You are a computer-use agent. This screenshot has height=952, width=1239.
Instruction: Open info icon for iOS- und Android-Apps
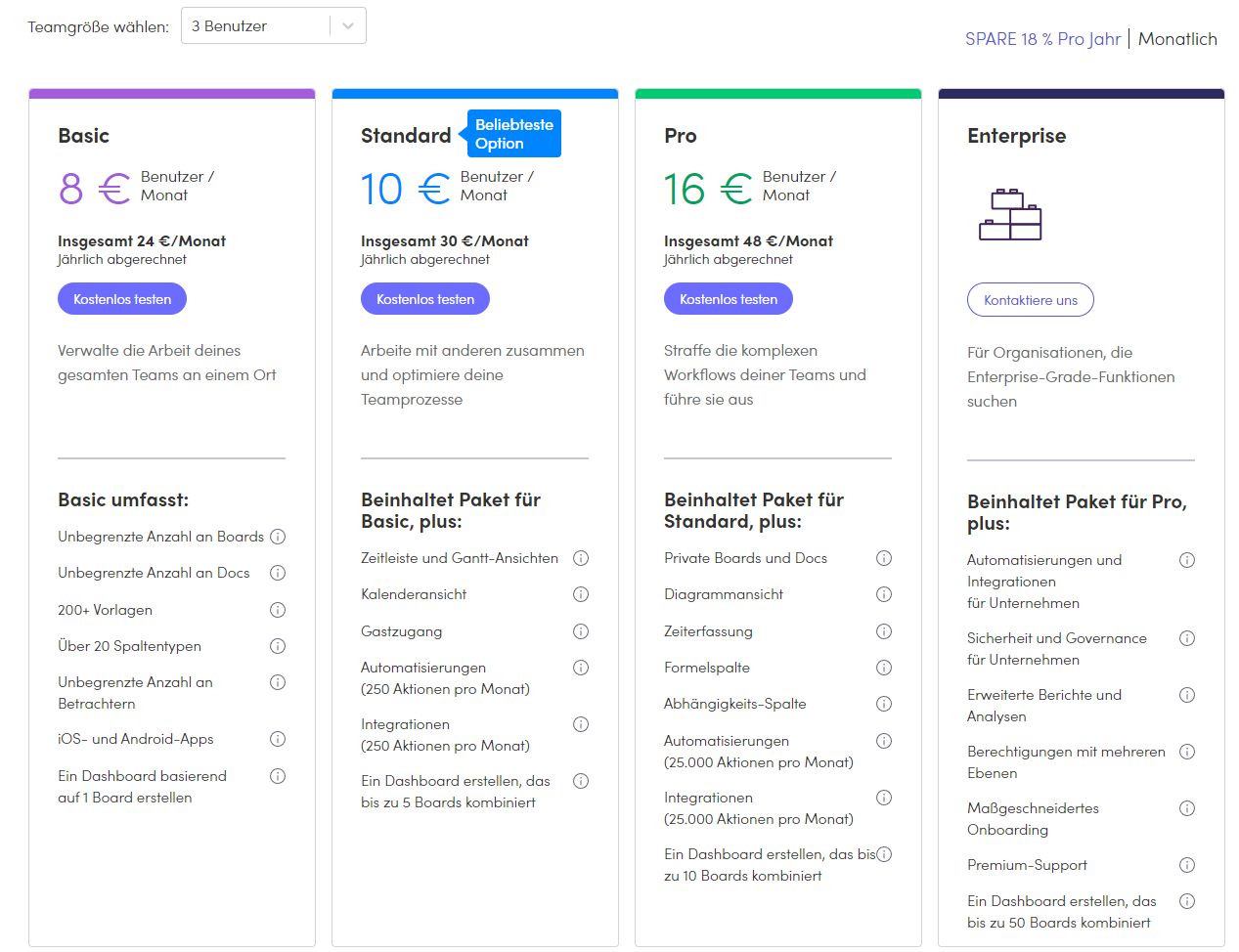pos(278,739)
